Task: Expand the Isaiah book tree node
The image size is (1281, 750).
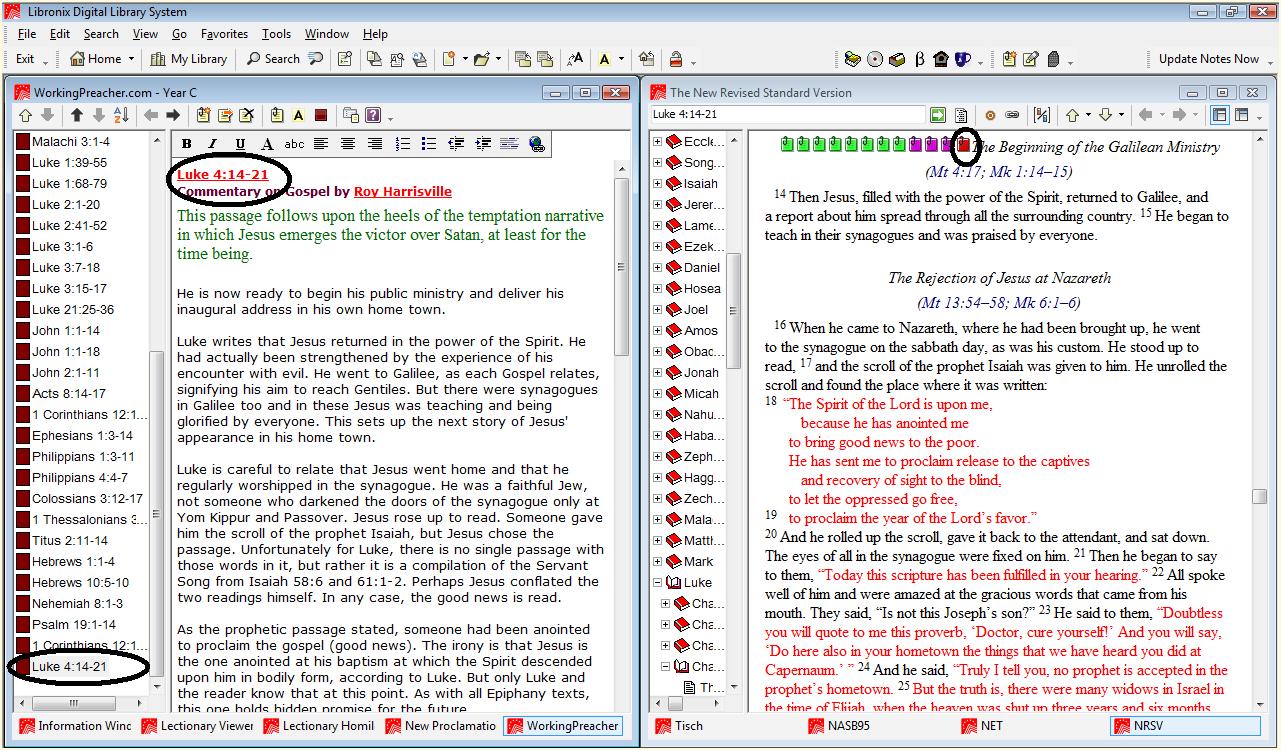Action: click(x=657, y=184)
